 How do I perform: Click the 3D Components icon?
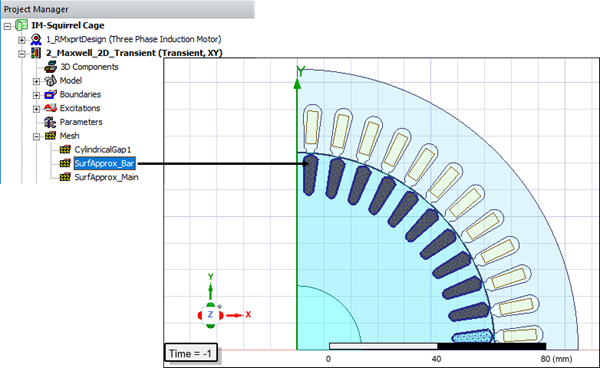(51, 67)
